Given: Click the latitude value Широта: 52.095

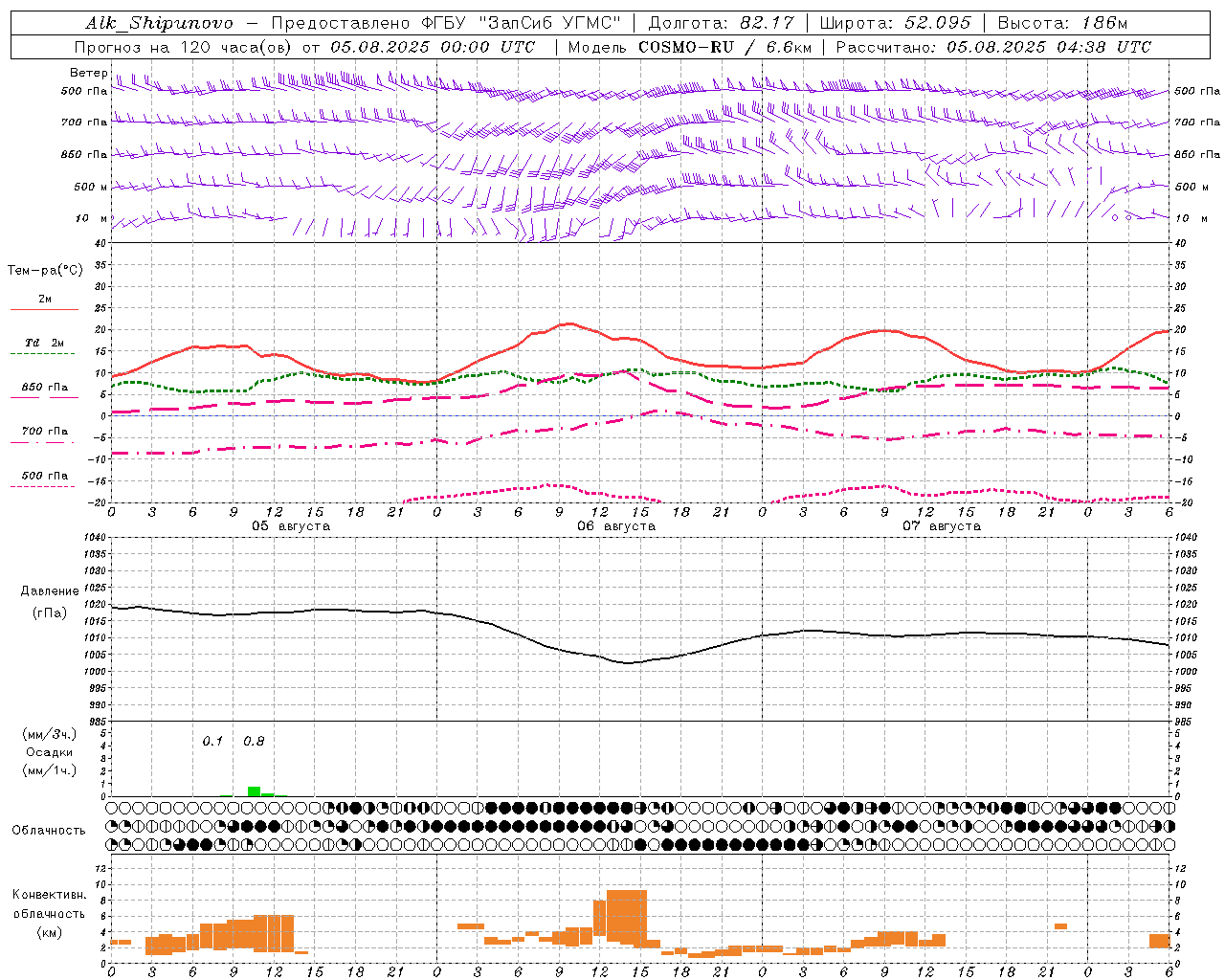Looking at the screenshot, I should pyautogui.click(x=897, y=23).
